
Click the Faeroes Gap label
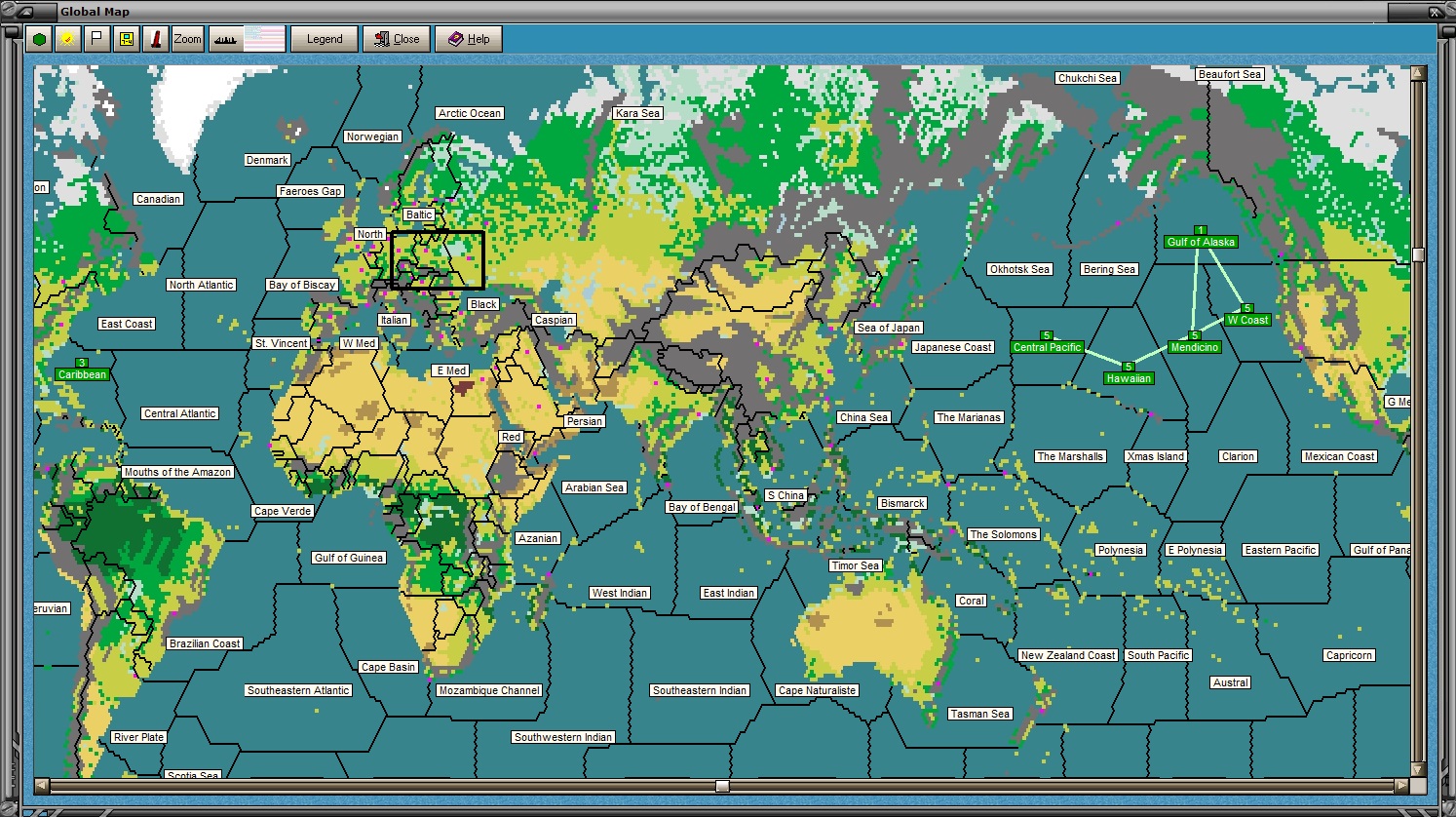tap(311, 191)
